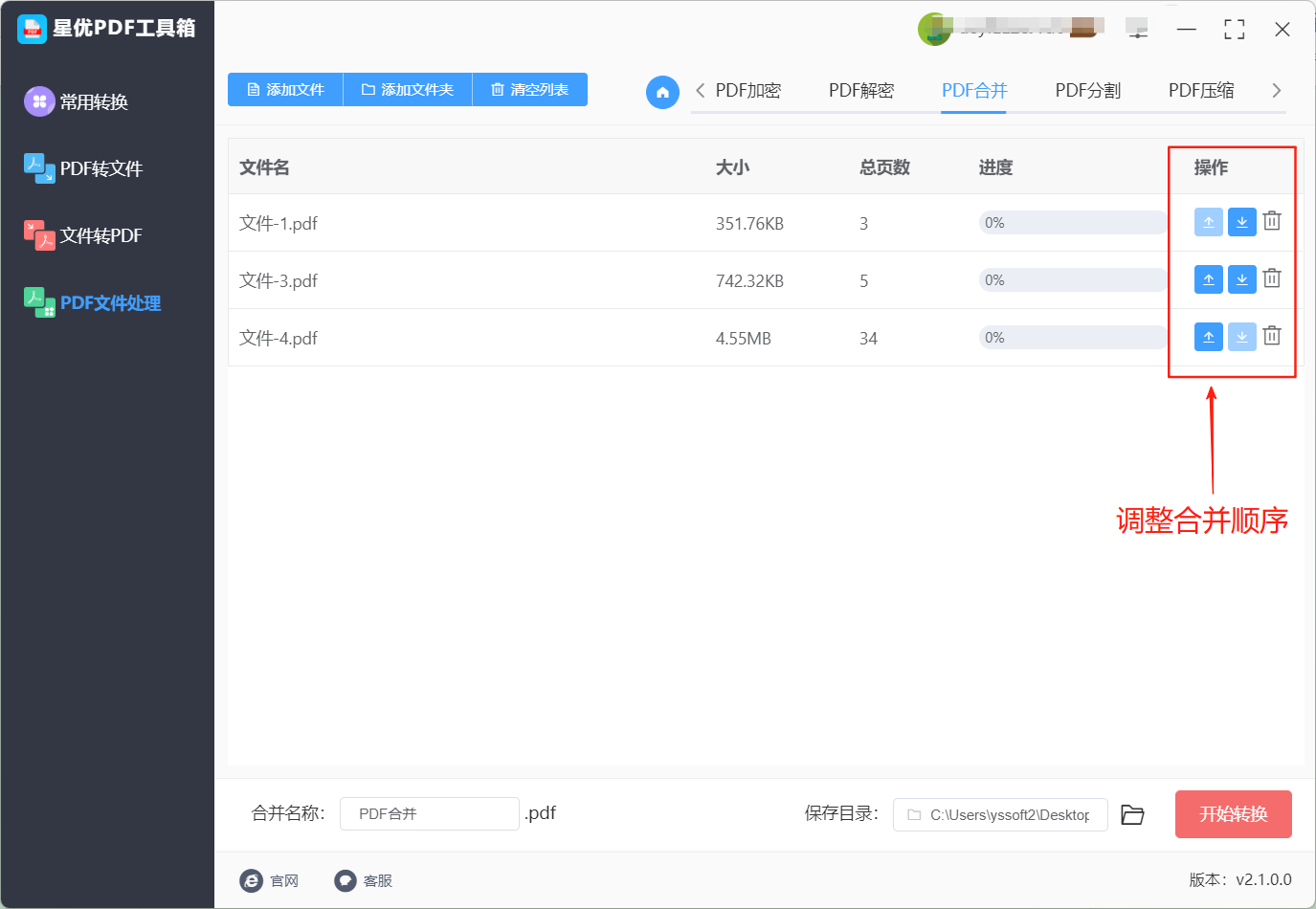
Task: Select file name 文件-1.pdf
Action: [279, 223]
